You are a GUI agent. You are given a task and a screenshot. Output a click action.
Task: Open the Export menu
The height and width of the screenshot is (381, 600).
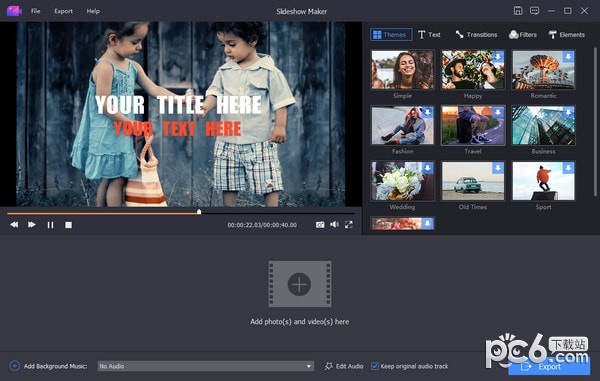(x=64, y=11)
